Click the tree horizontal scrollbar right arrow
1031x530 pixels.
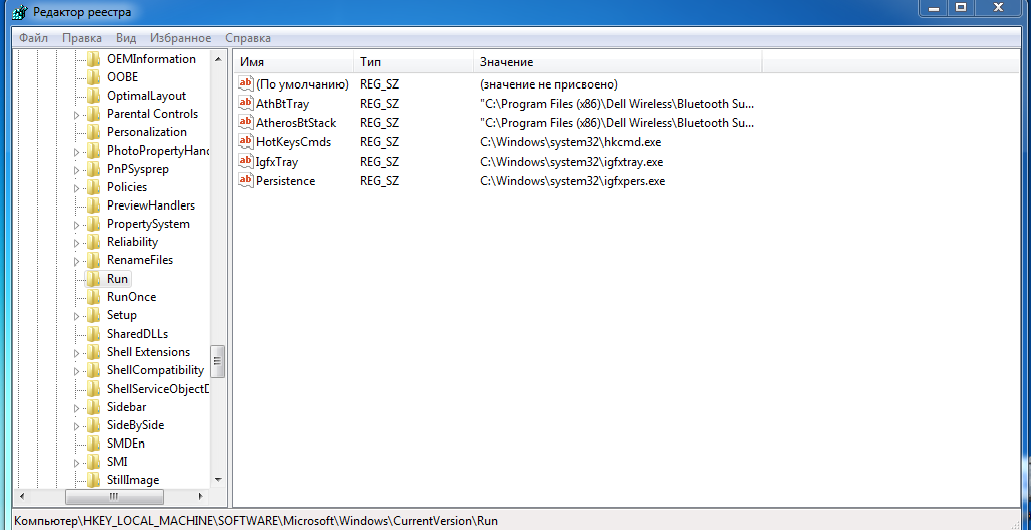pyautogui.click(x=201, y=496)
